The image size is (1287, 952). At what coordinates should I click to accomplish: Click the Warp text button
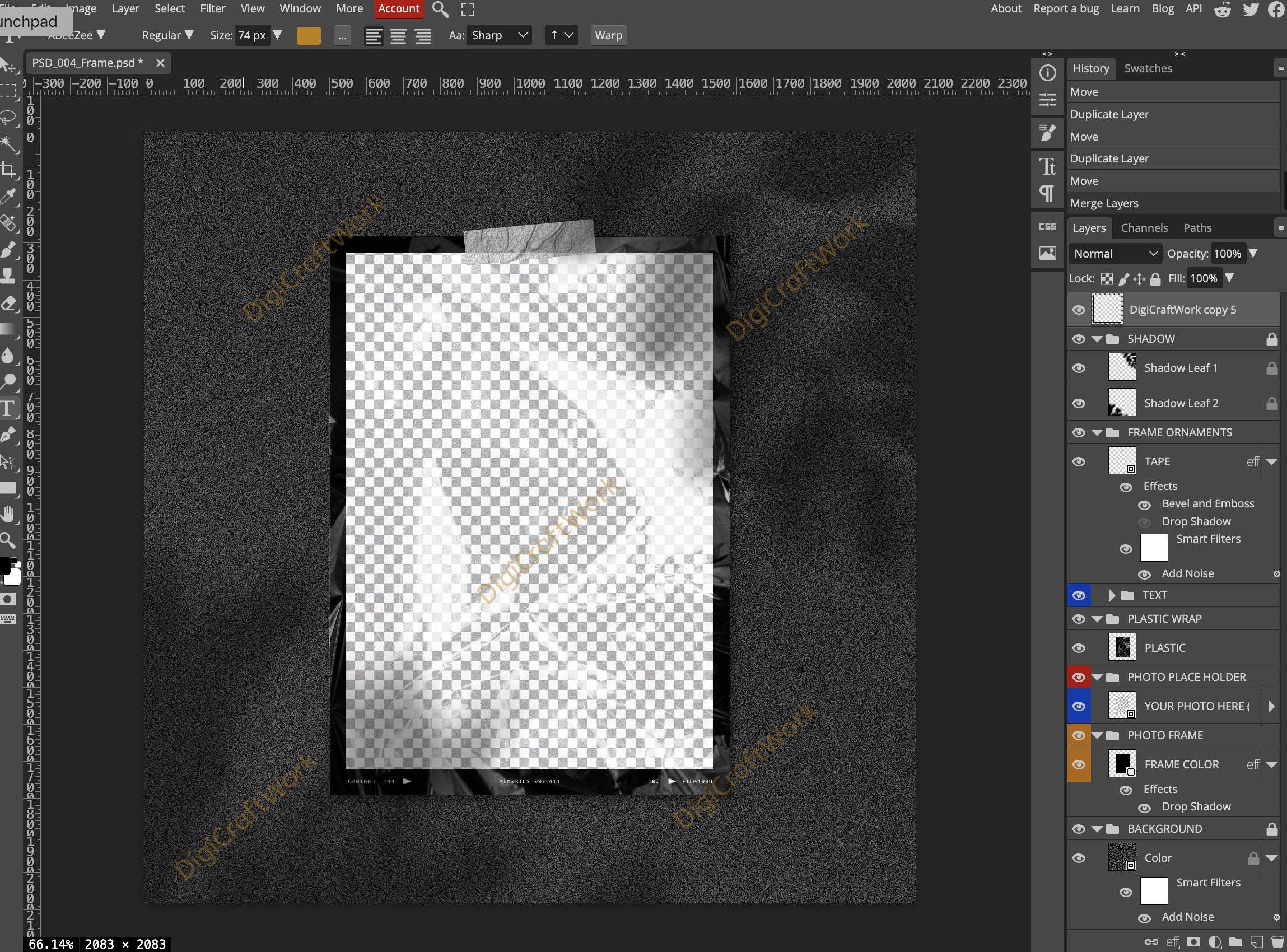[608, 35]
